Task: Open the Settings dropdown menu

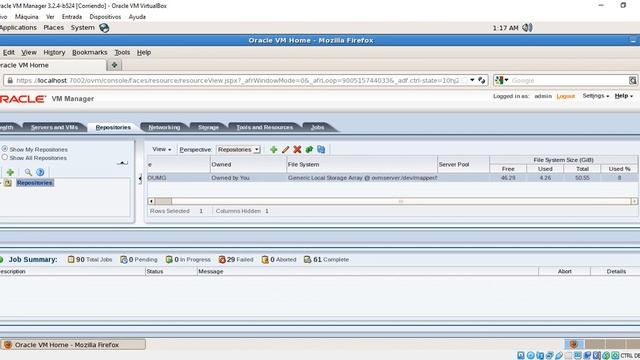Action: tap(596, 96)
